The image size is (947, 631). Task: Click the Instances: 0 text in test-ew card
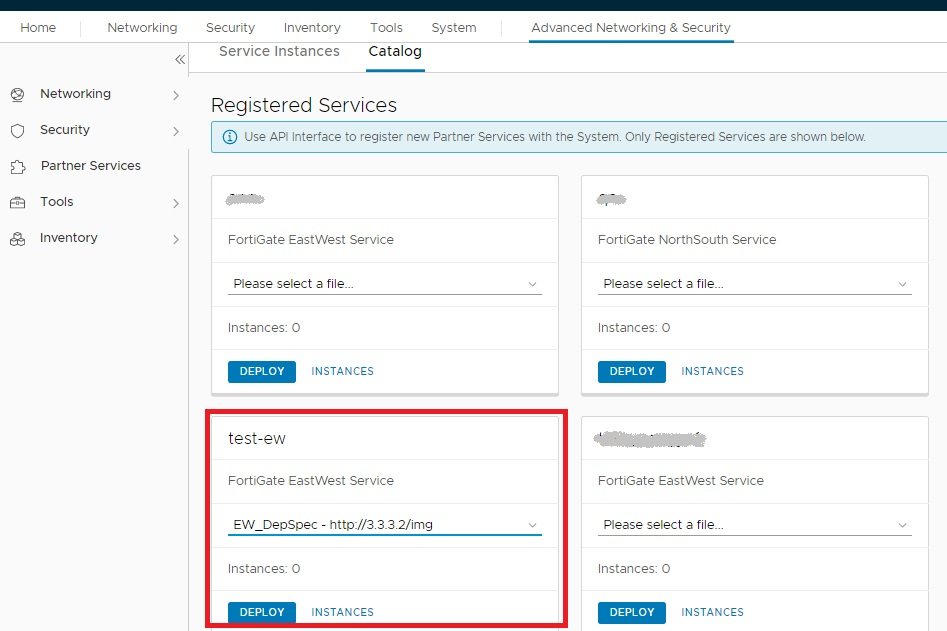click(x=264, y=569)
